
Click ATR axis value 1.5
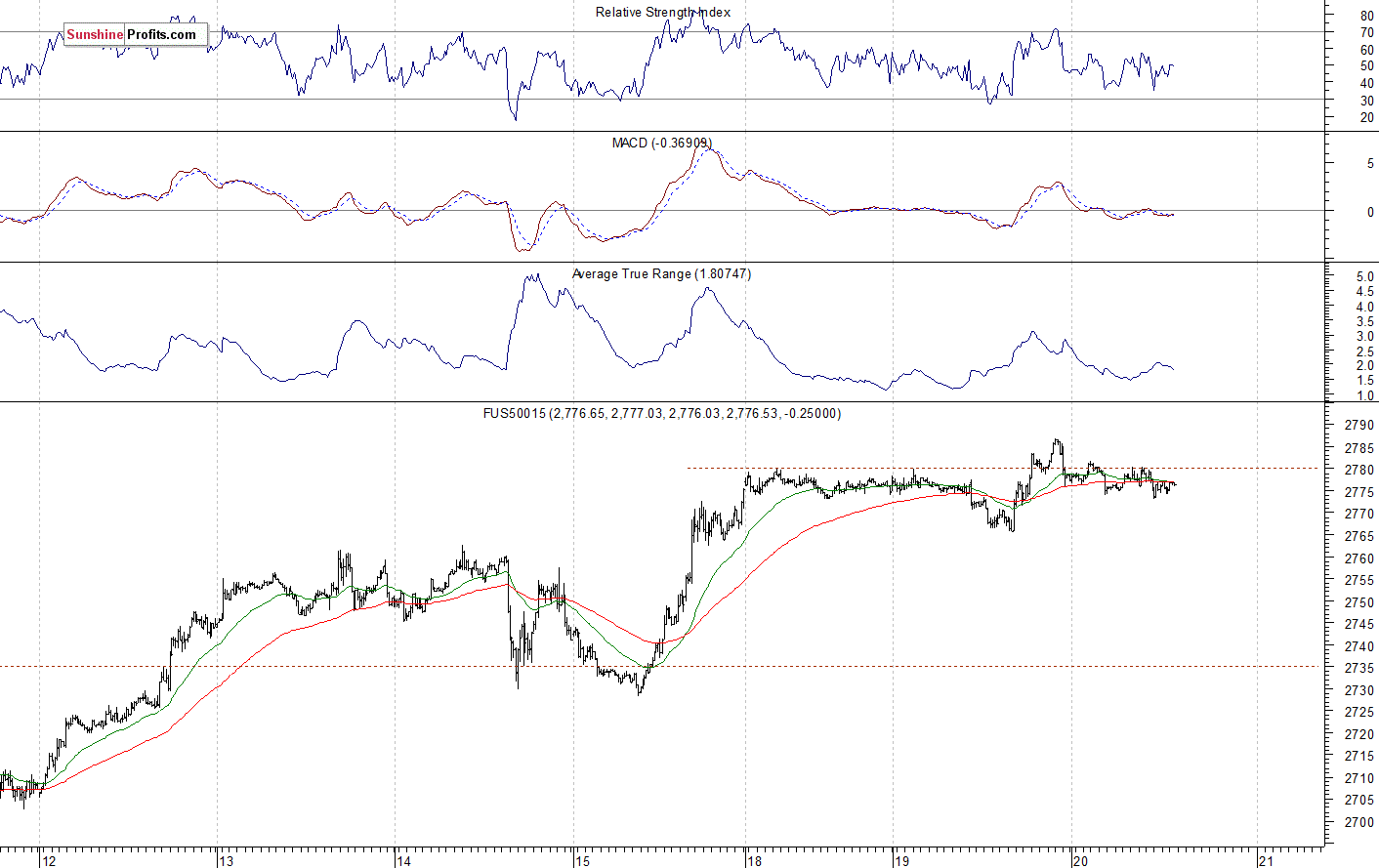click(1365, 381)
